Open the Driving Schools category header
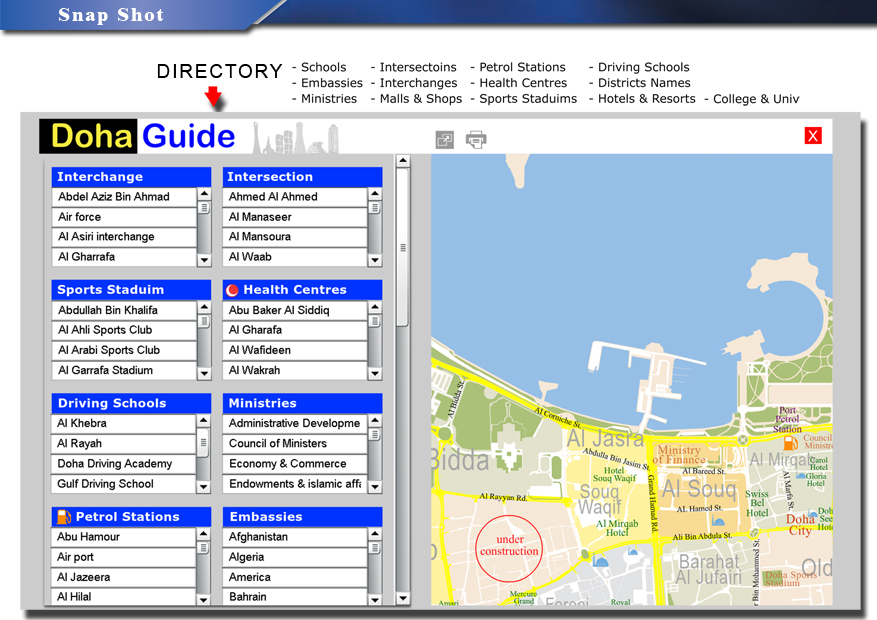This screenshot has width=877, height=620. (x=131, y=403)
